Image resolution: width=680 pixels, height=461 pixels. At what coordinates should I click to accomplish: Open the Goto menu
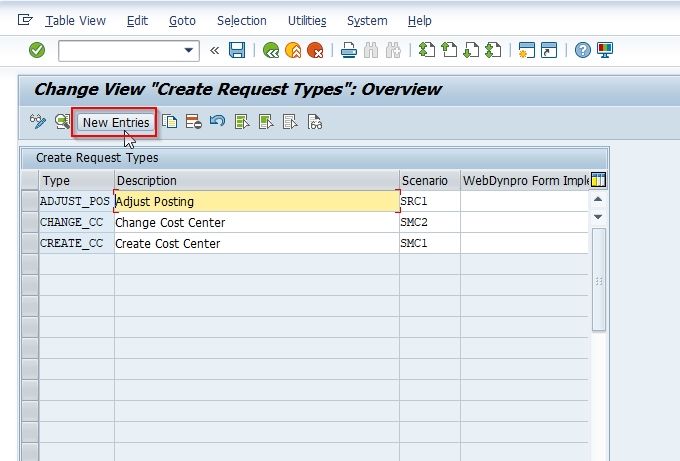182,21
